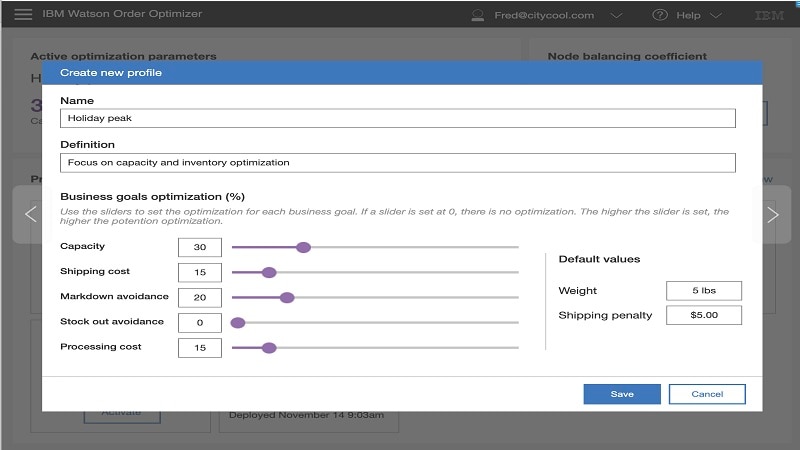800x450 pixels.
Task: Click the Stock out avoidance slider handle
Action: 238,322
